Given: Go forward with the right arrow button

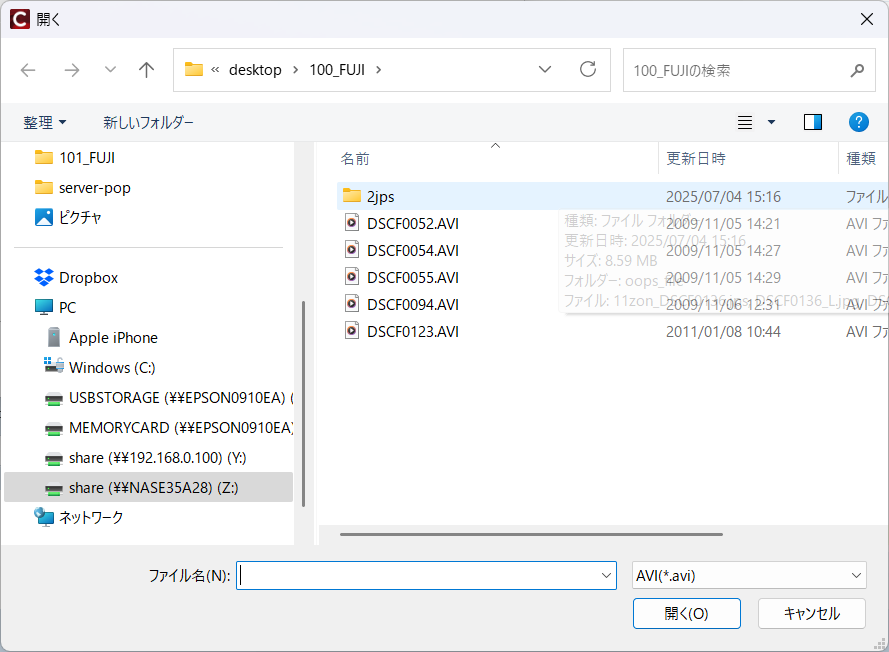Looking at the screenshot, I should (x=72, y=70).
